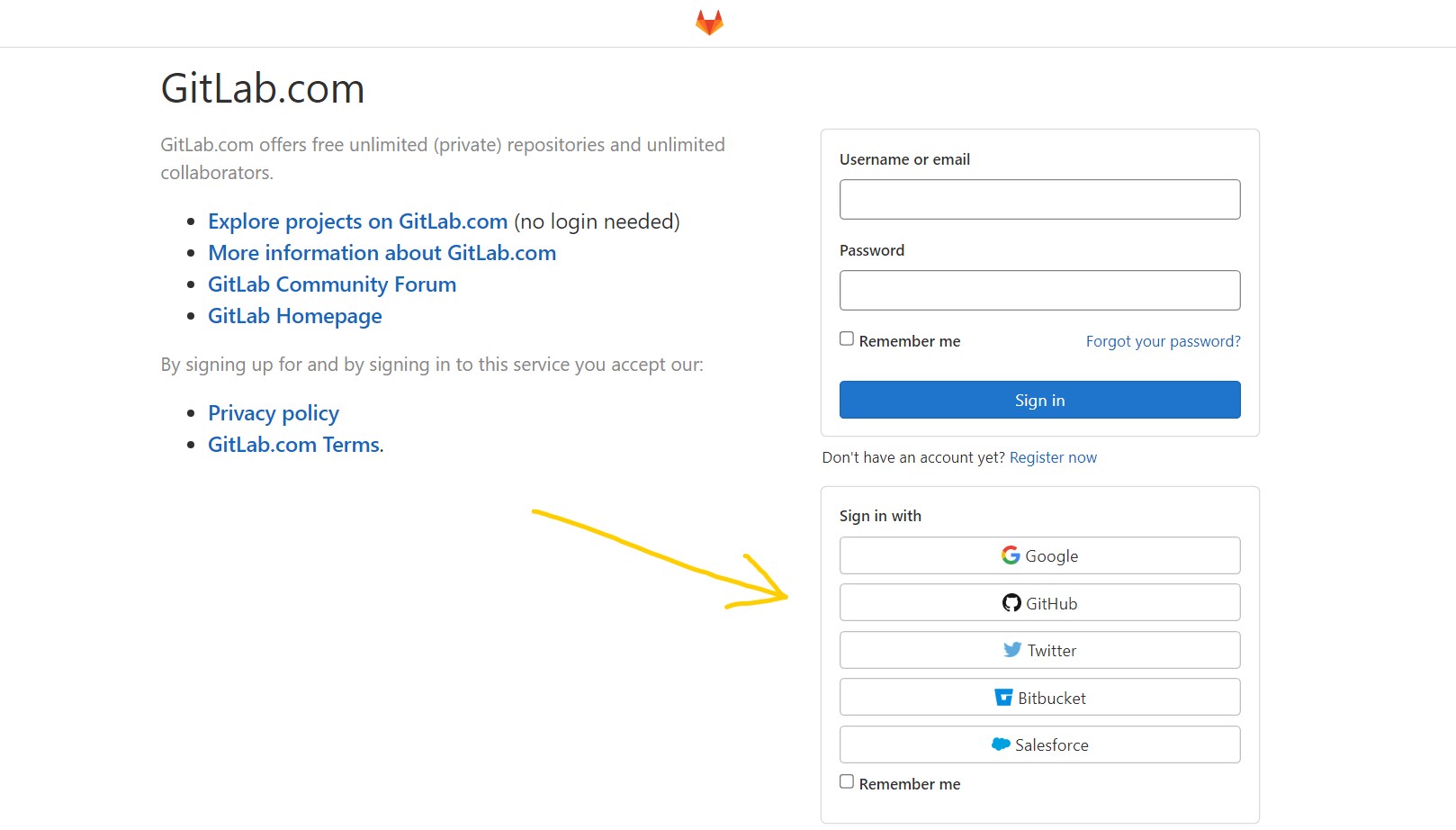View GitLab.com Terms
Screen dimensions: 1456x830
[x=292, y=444]
